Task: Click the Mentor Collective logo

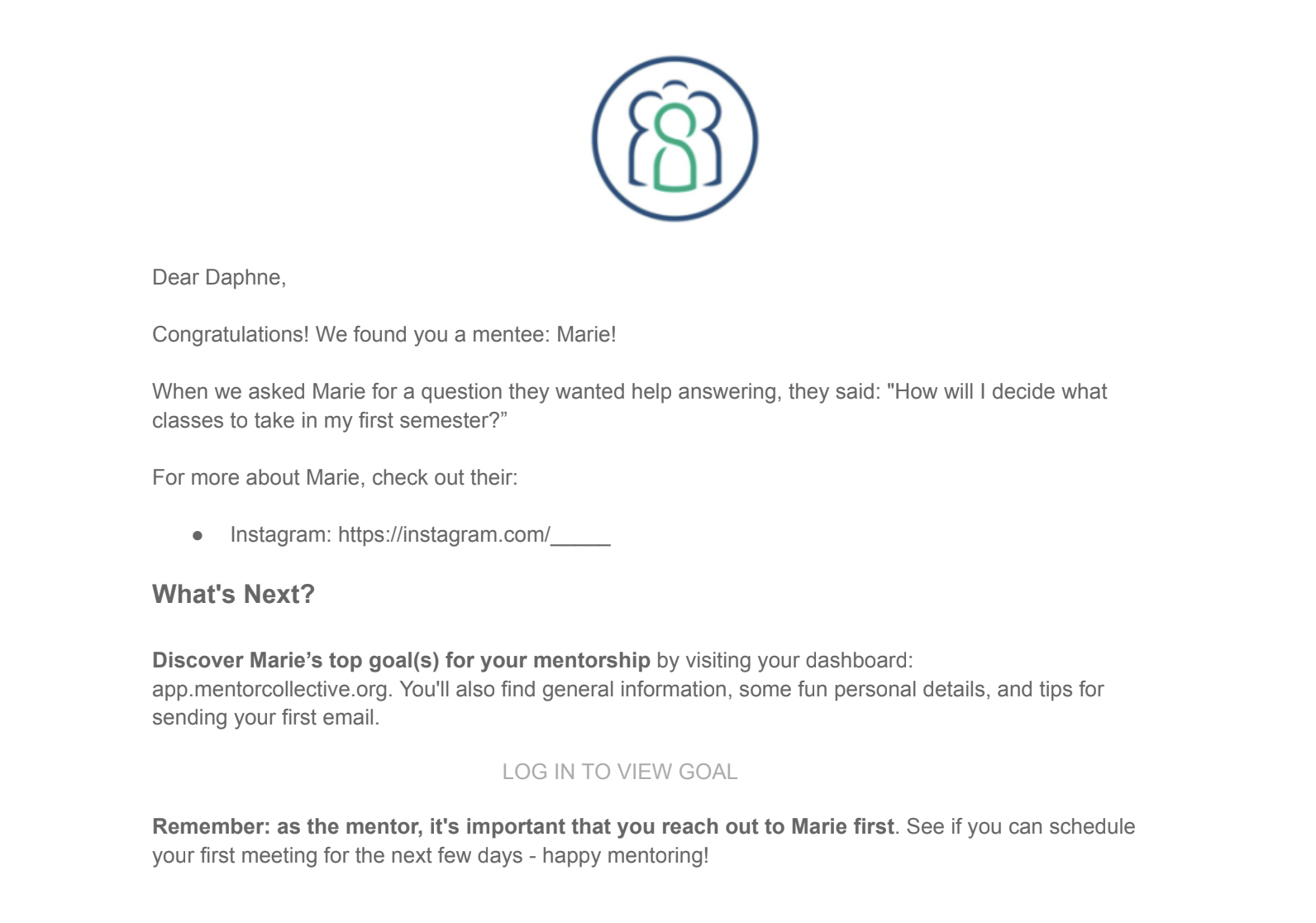Action: click(x=675, y=138)
